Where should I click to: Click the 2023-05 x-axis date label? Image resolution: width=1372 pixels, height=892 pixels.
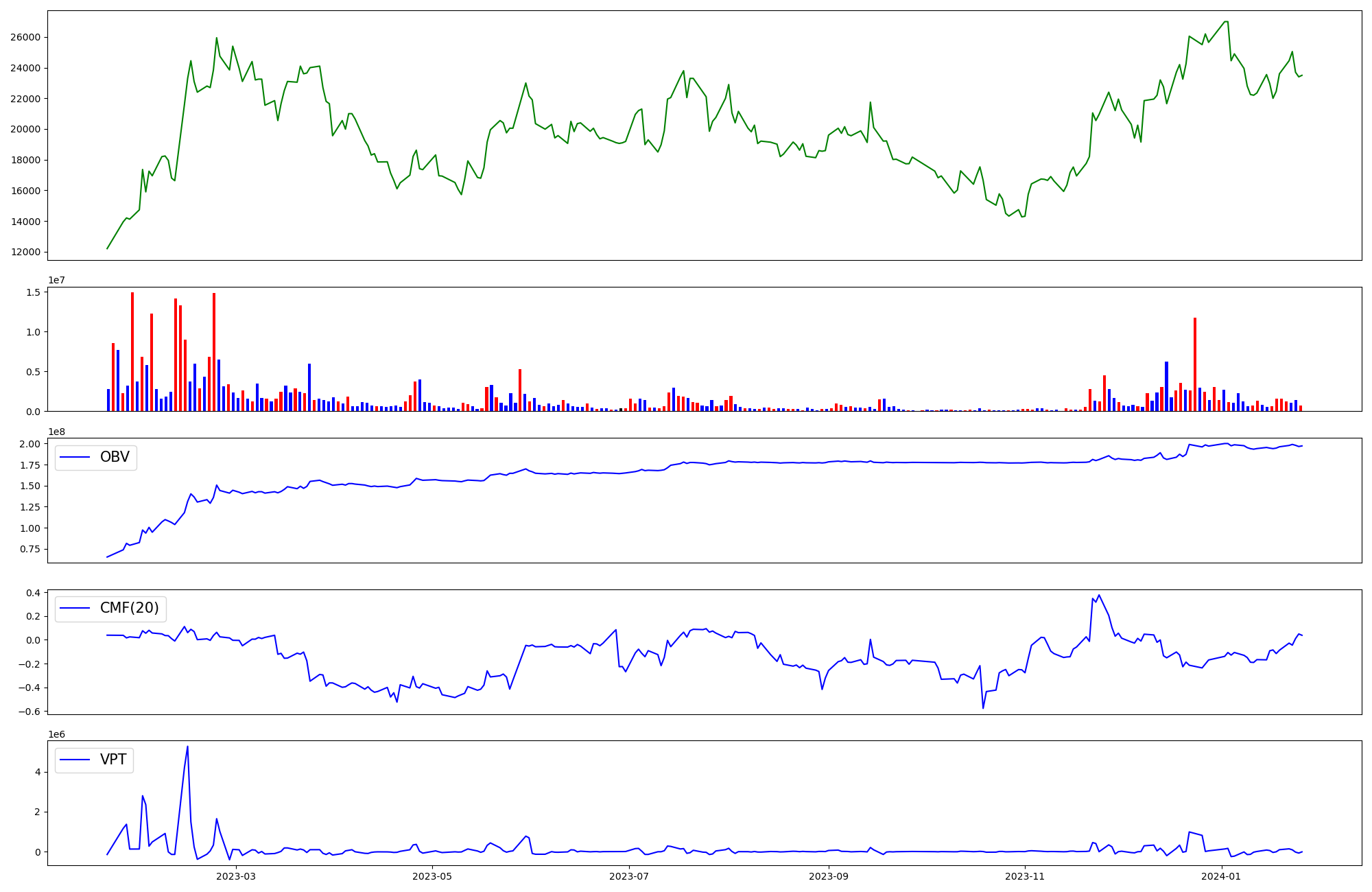pyautogui.click(x=432, y=876)
